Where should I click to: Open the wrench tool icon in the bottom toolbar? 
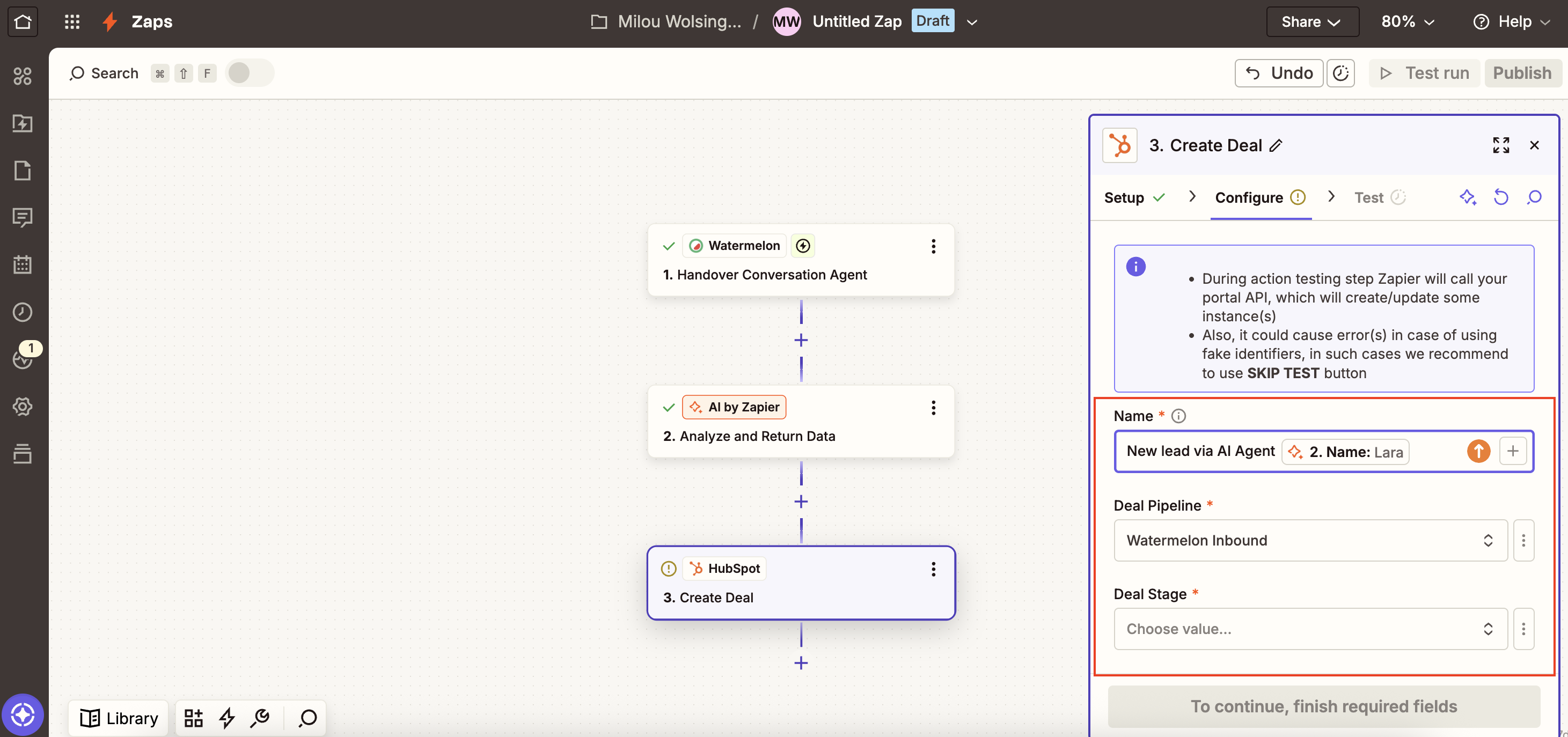[260, 718]
